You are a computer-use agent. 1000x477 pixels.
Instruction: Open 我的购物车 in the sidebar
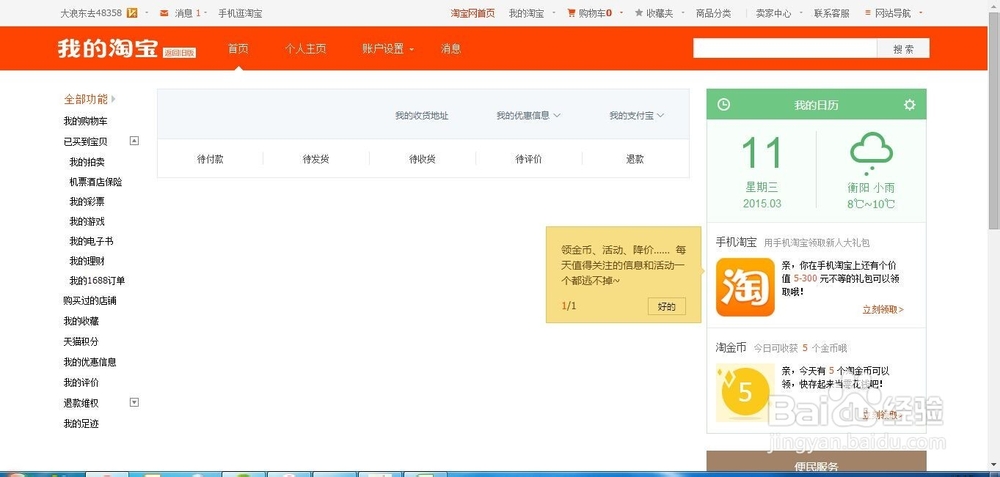(x=85, y=121)
